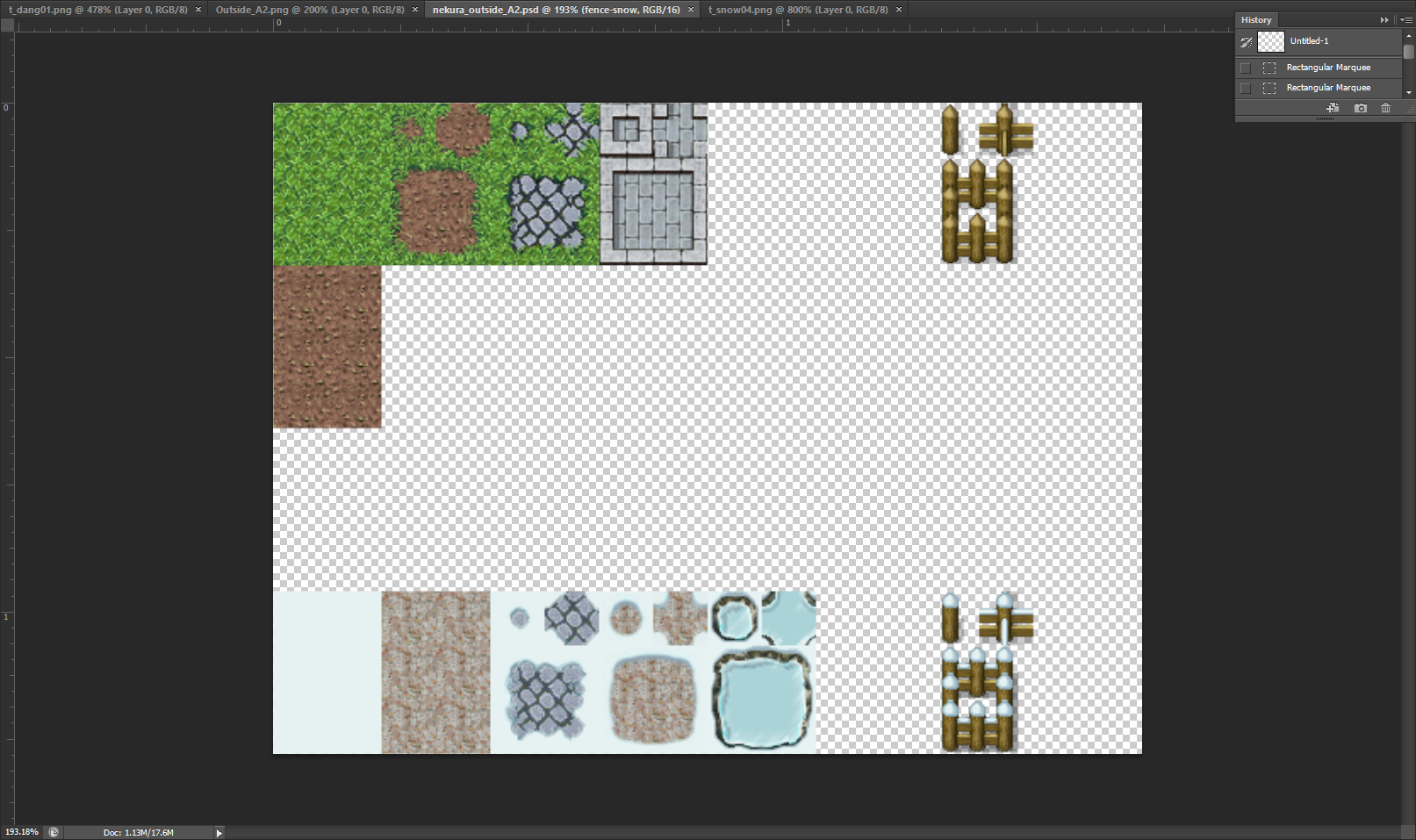Click the horizontal scrollbar of document window

click(x=812, y=832)
